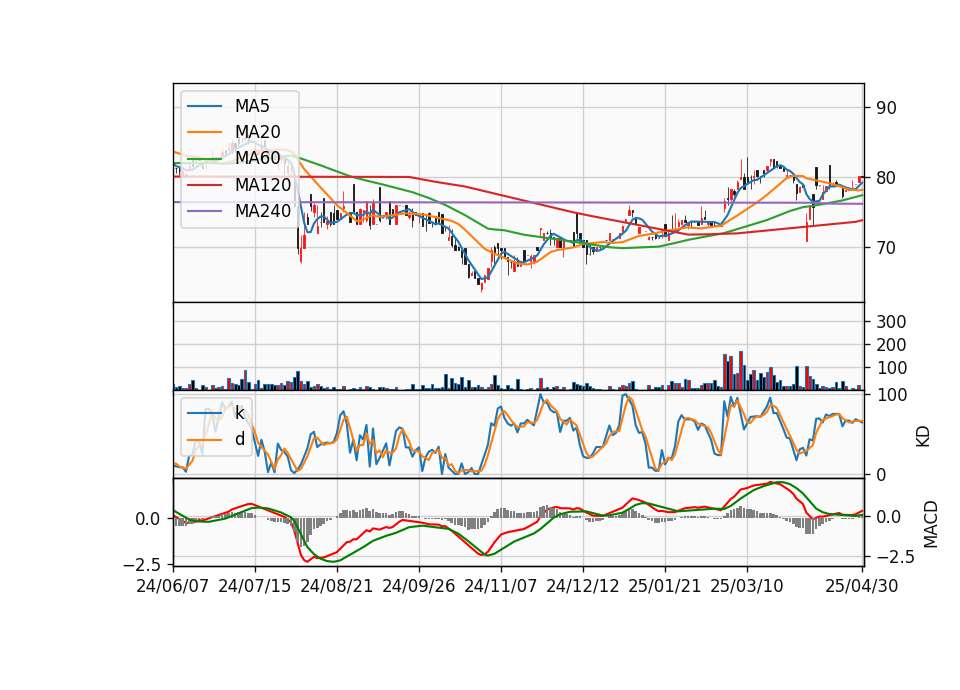
Task: Click the right MACD axis −2.5 label
Action: point(897,557)
